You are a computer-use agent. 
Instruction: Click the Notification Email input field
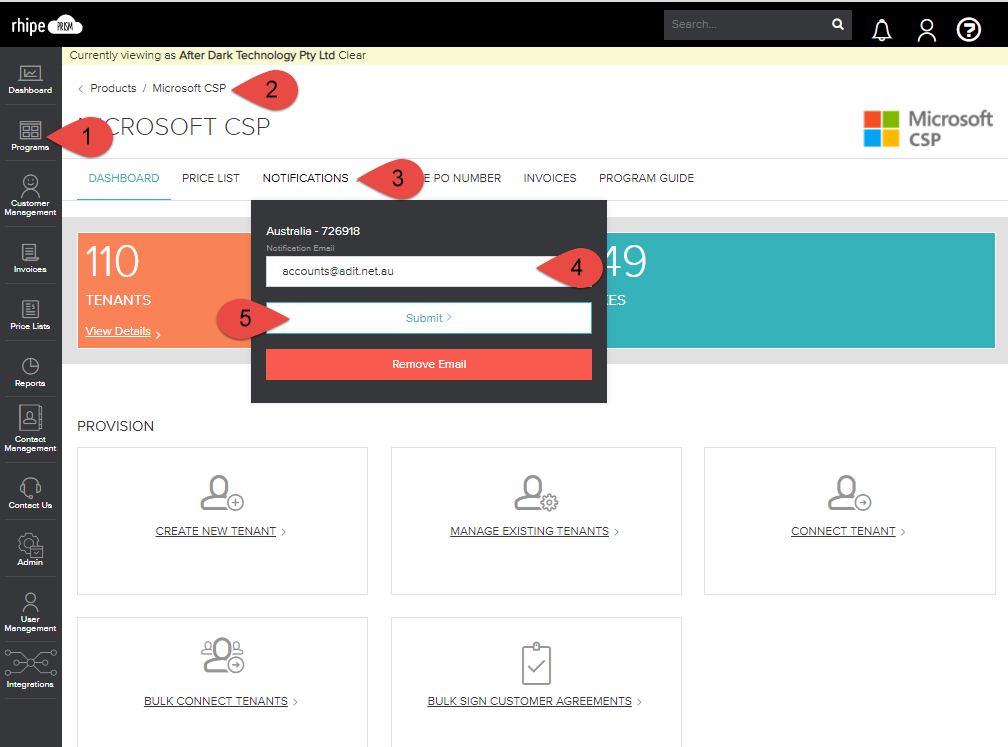point(429,271)
